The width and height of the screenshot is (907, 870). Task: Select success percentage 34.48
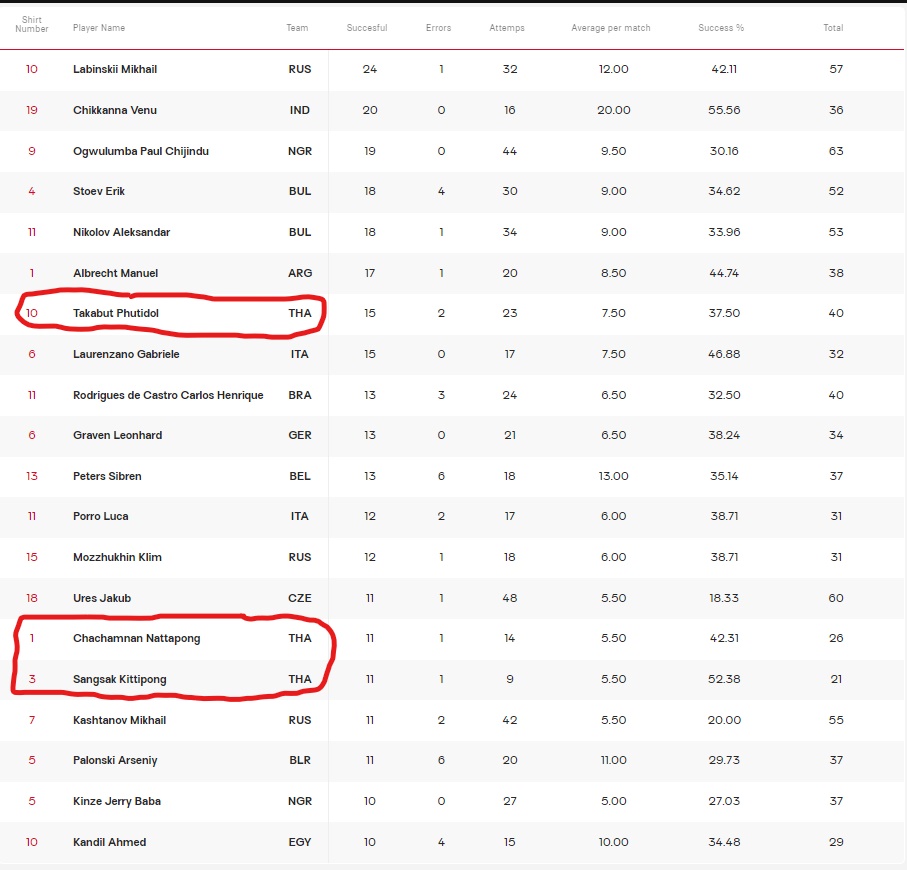[x=724, y=842]
